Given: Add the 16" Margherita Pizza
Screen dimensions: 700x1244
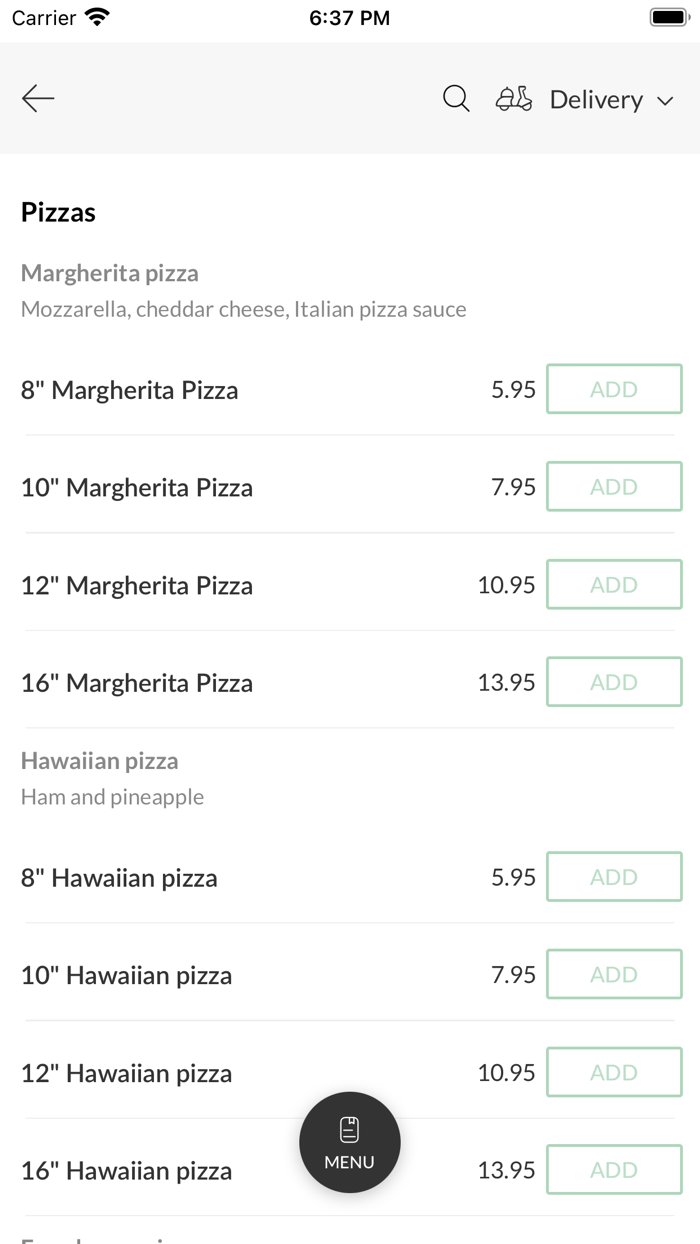Looking at the screenshot, I should [x=614, y=682].
